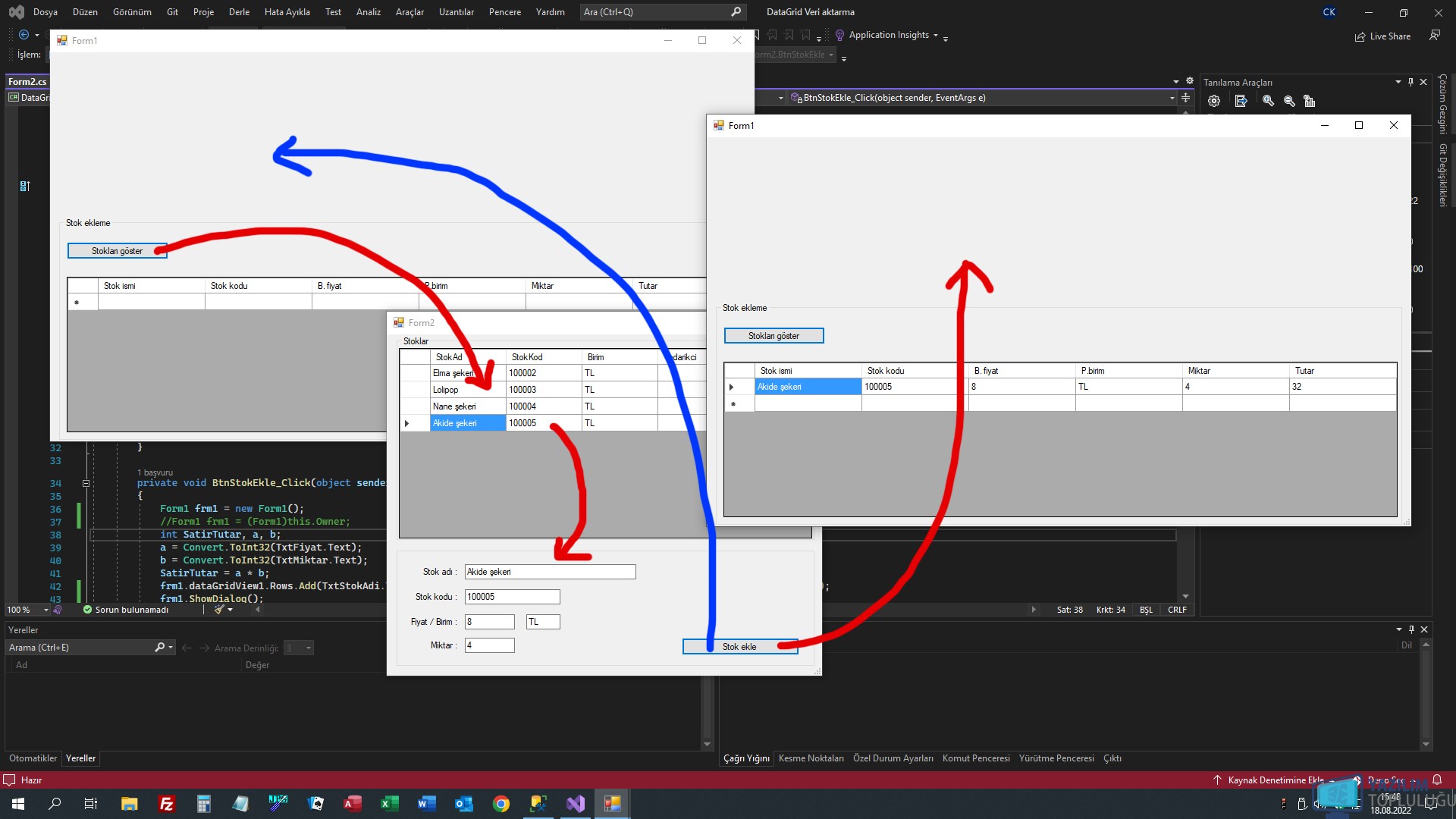Open the Hata Ayıkla menu
1456x819 pixels.
tap(287, 12)
